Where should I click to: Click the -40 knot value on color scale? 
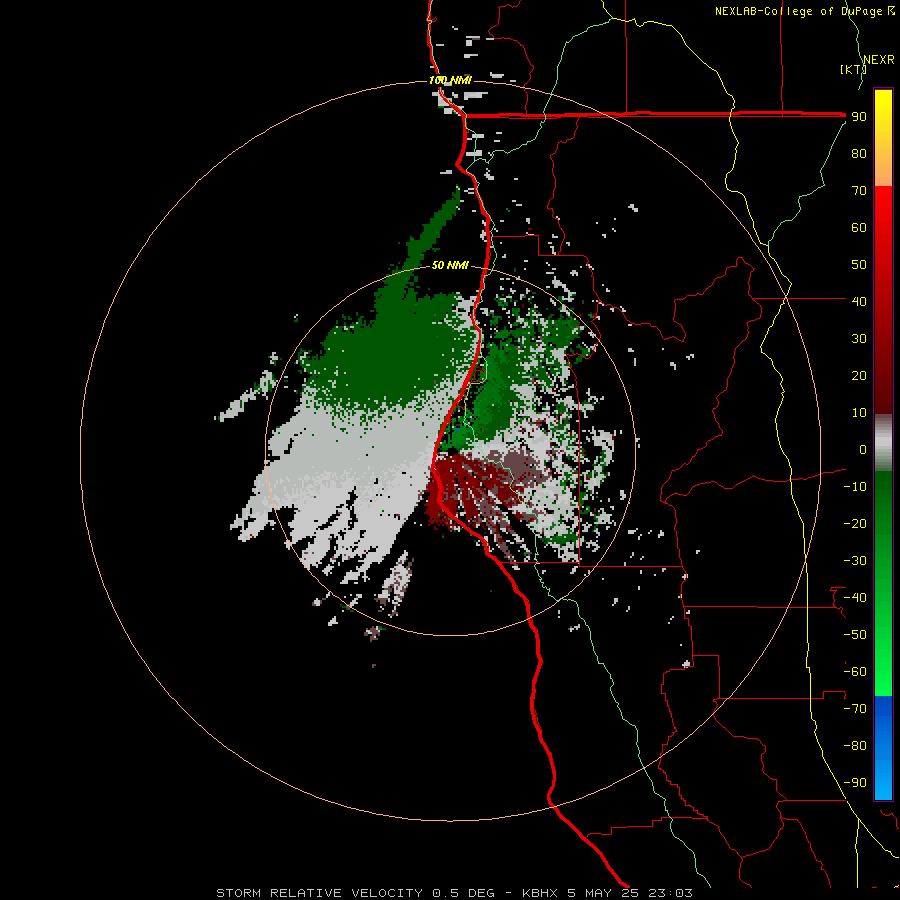855,598
